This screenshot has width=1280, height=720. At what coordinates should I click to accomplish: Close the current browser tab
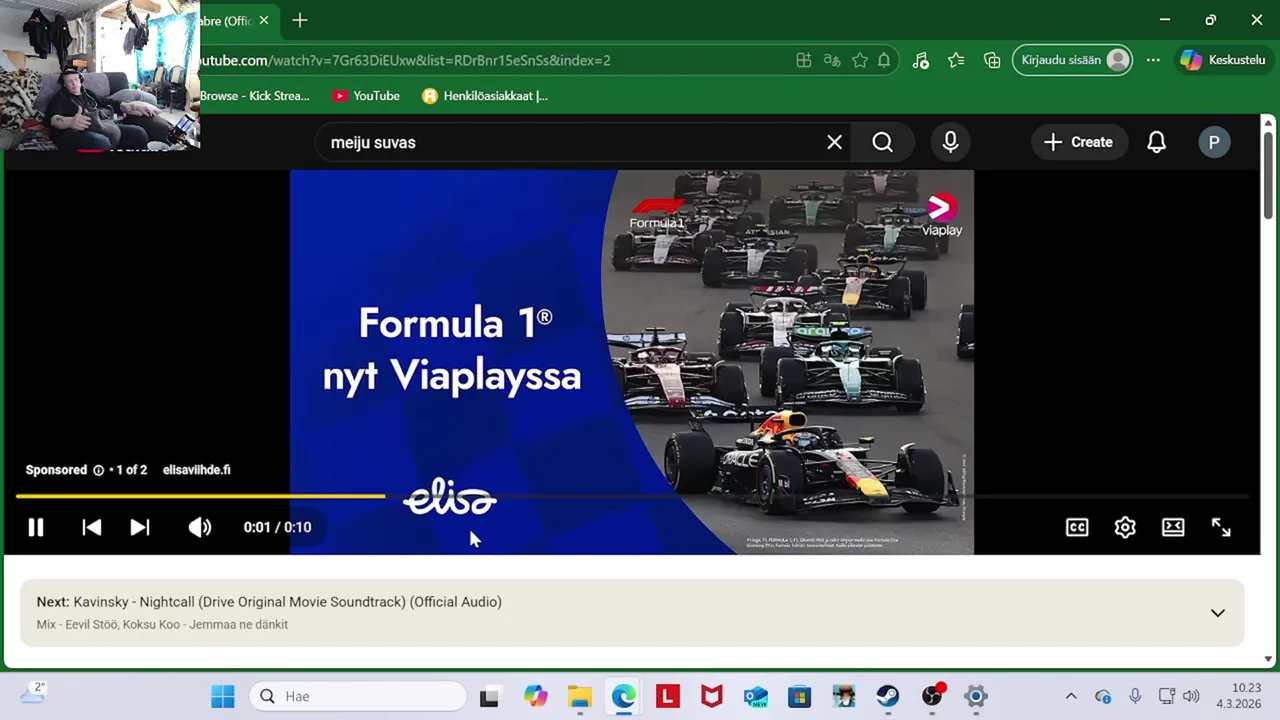(264, 20)
